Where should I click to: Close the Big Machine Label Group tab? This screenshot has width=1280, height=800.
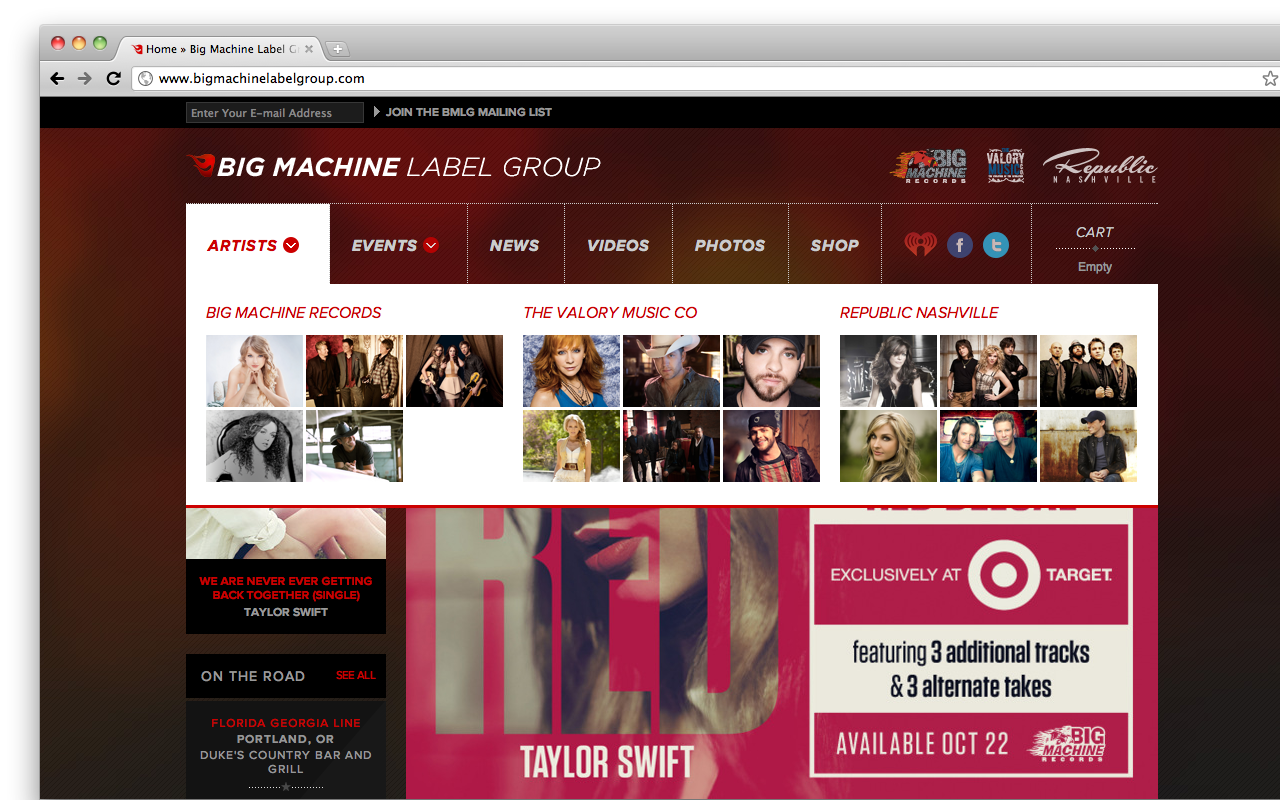309,49
